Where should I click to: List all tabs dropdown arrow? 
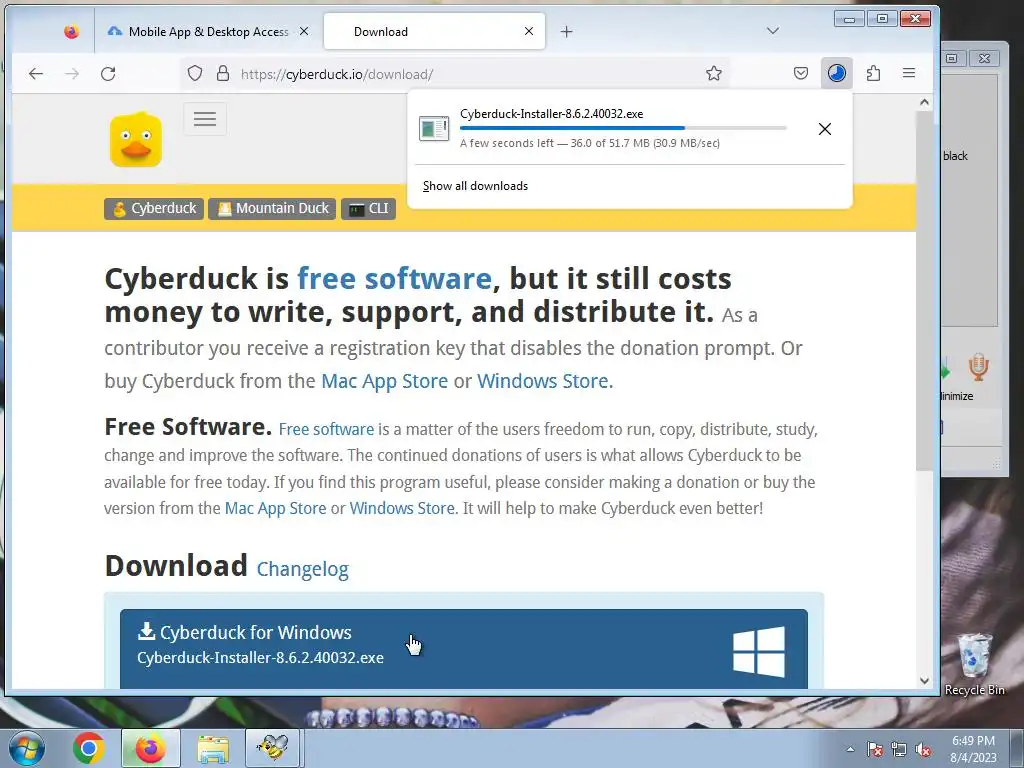(773, 31)
